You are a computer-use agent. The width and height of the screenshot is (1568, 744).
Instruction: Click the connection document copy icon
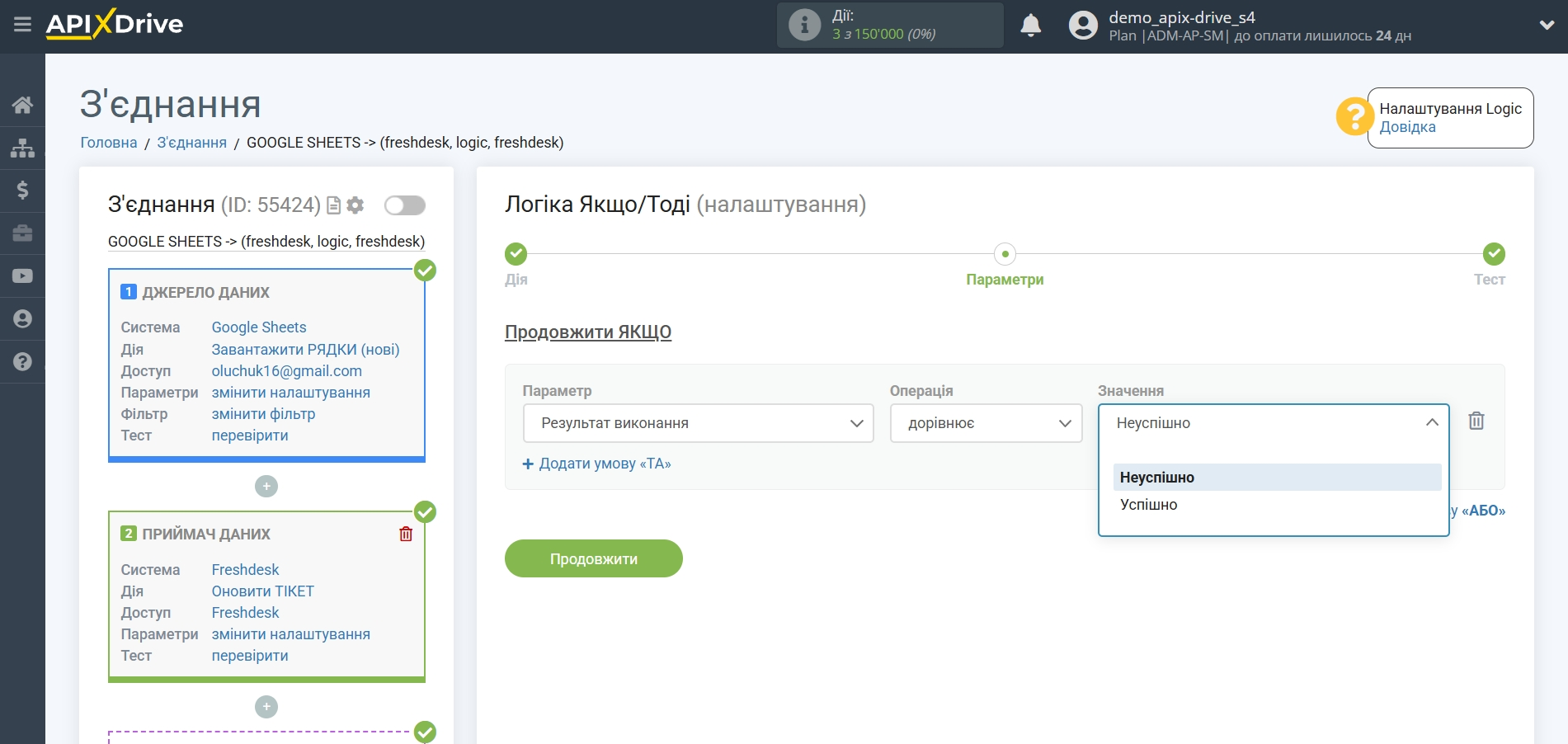(334, 205)
